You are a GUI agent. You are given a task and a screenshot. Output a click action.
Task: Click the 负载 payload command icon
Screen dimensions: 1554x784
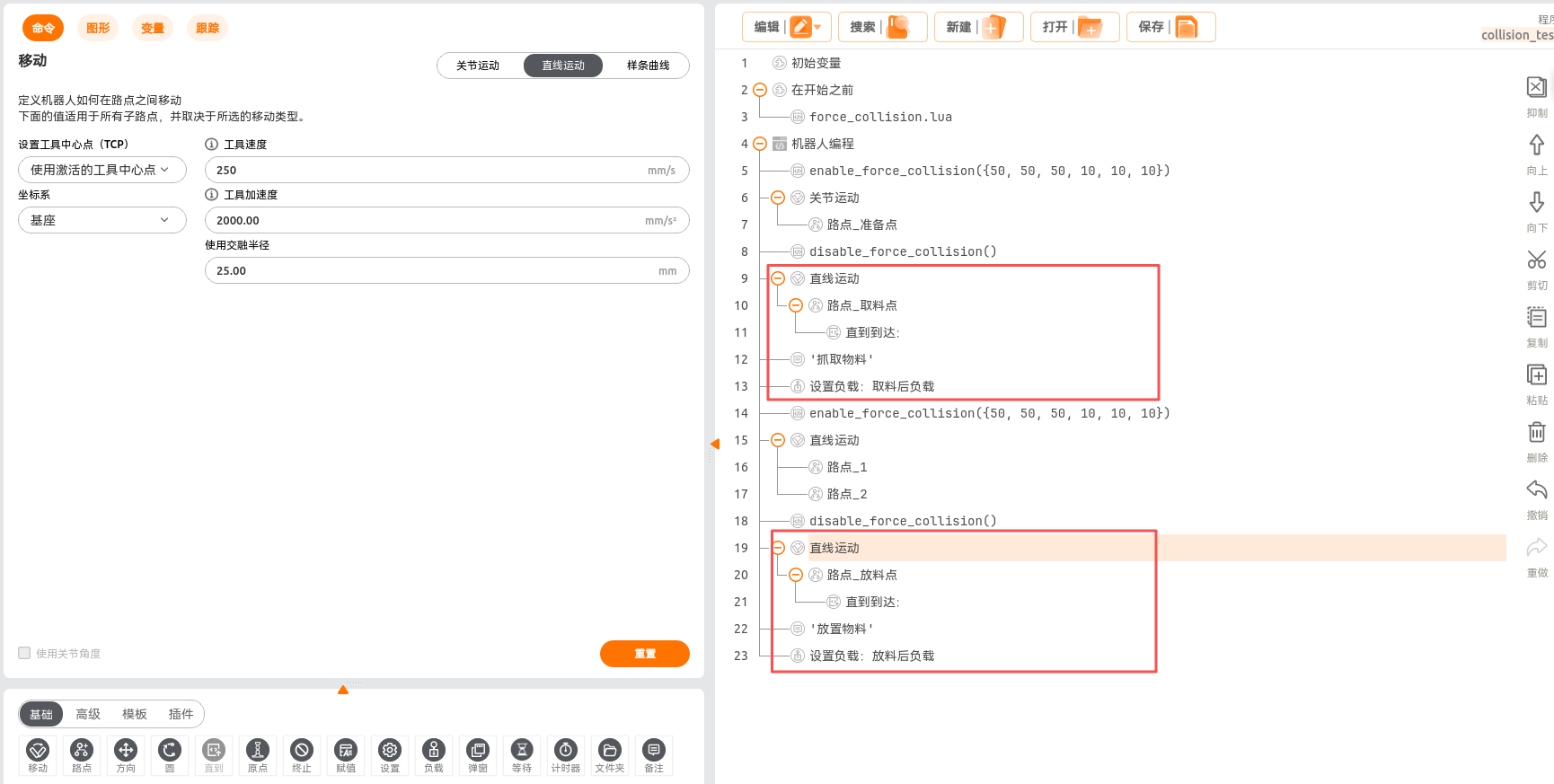pos(434,751)
